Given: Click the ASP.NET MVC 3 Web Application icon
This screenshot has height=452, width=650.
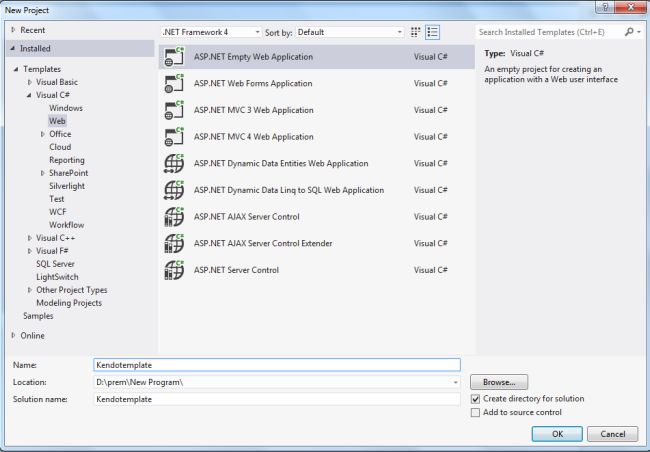Looking at the screenshot, I should [x=174, y=110].
